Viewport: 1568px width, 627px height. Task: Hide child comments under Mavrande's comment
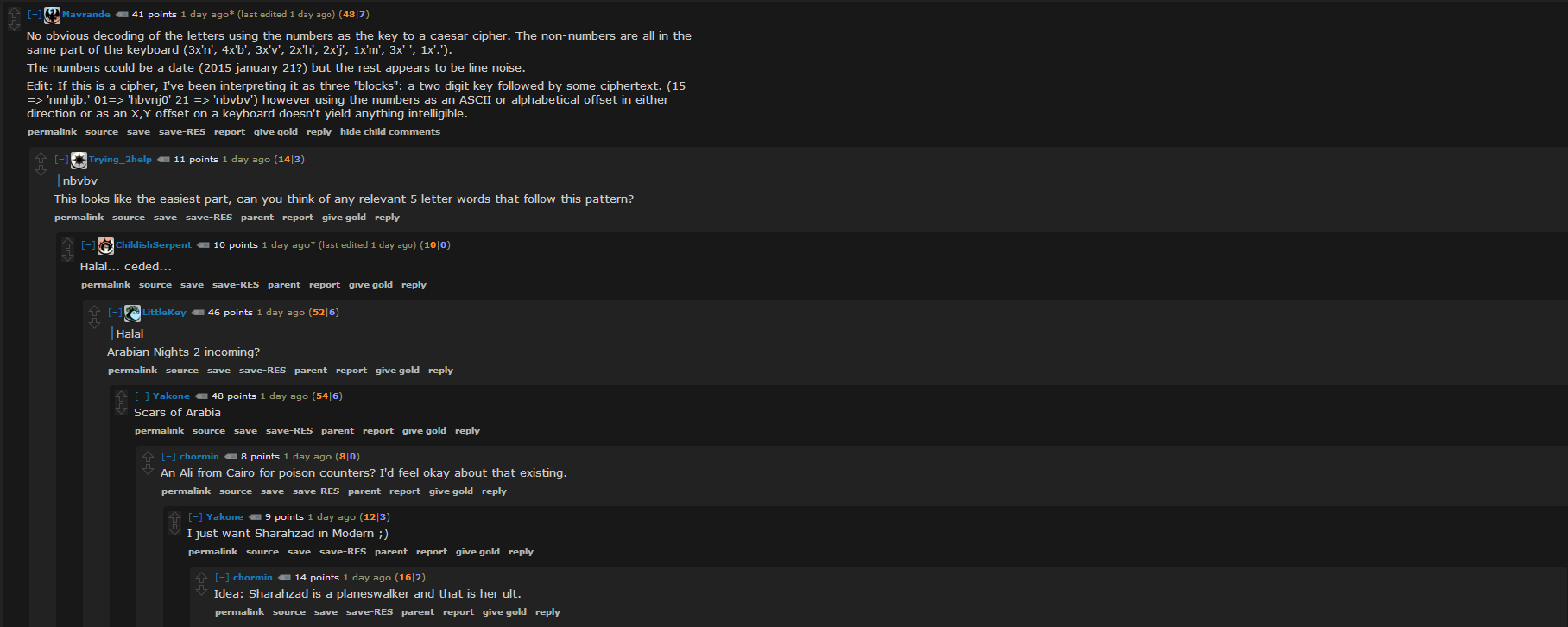[x=389, y=132]
